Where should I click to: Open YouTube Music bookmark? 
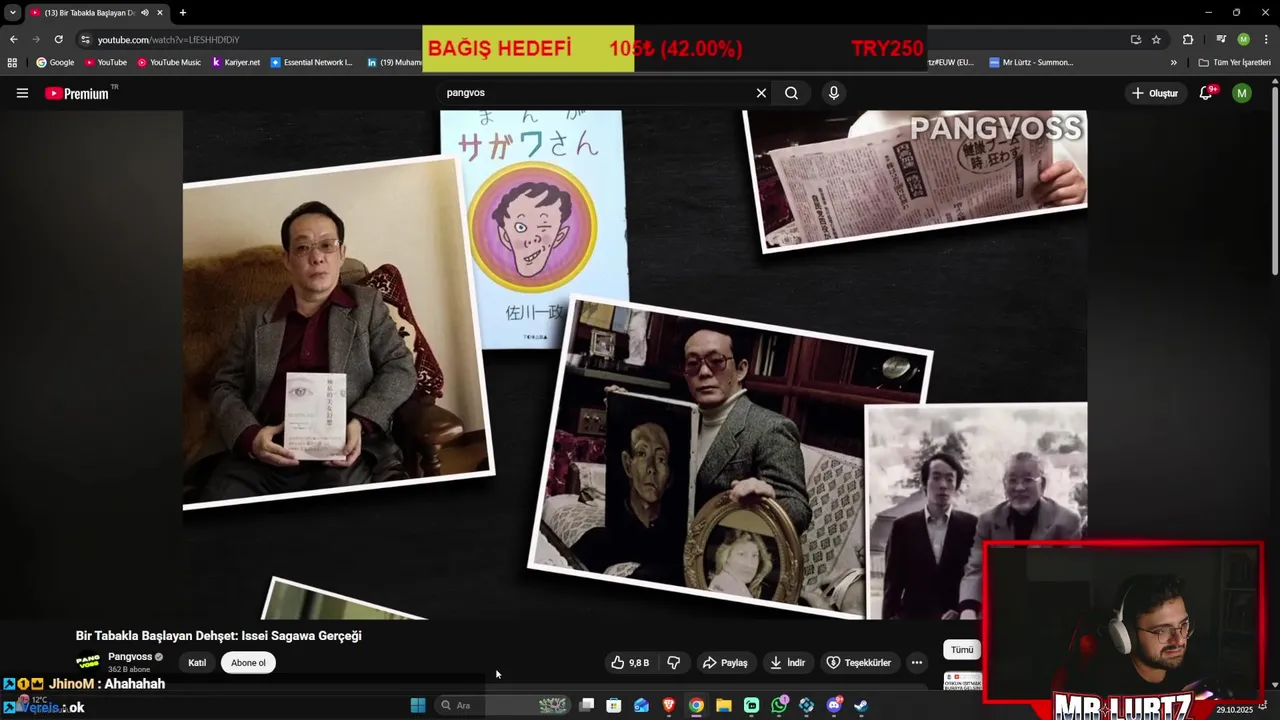[x=169, y=62]
